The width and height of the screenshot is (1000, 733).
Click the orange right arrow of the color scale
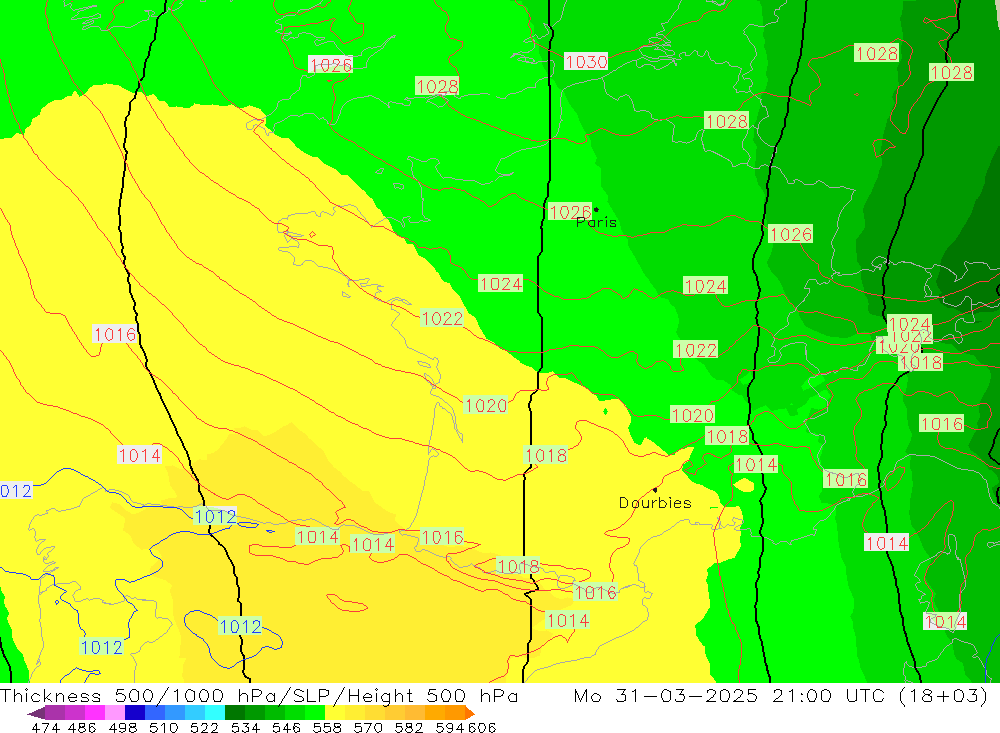tap(470, 713)
